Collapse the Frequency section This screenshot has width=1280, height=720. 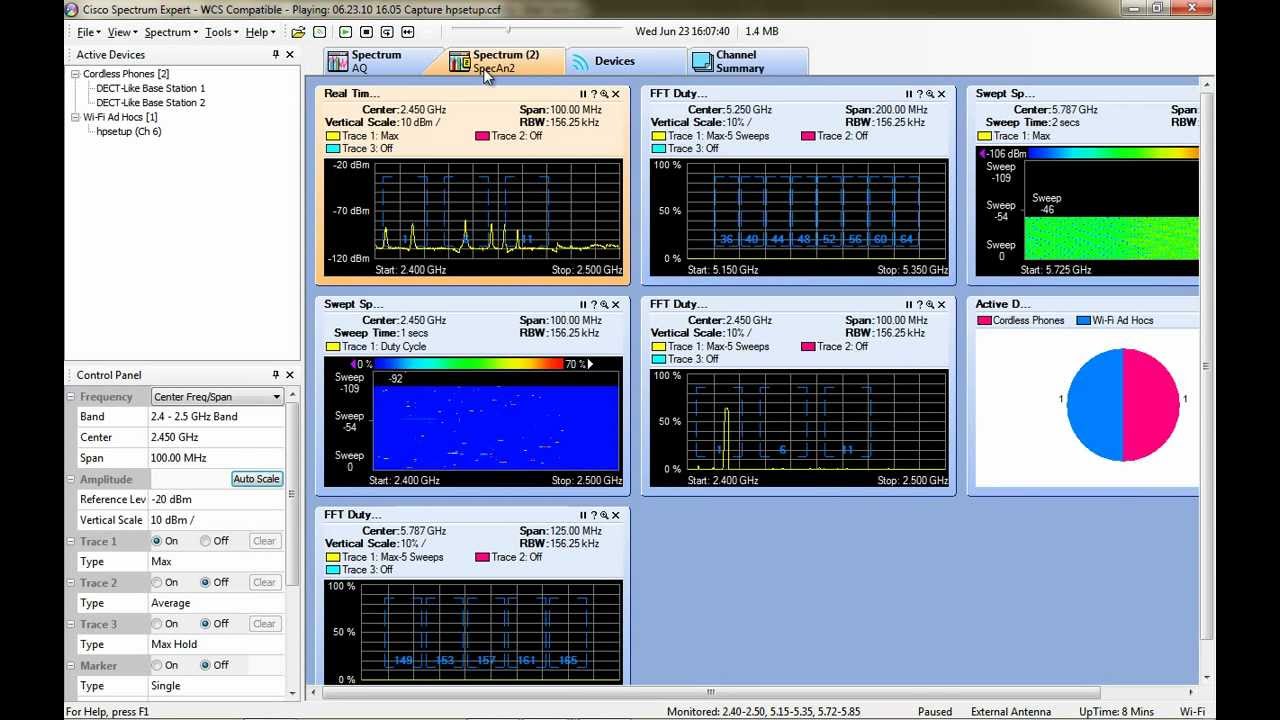coord(71,397)
